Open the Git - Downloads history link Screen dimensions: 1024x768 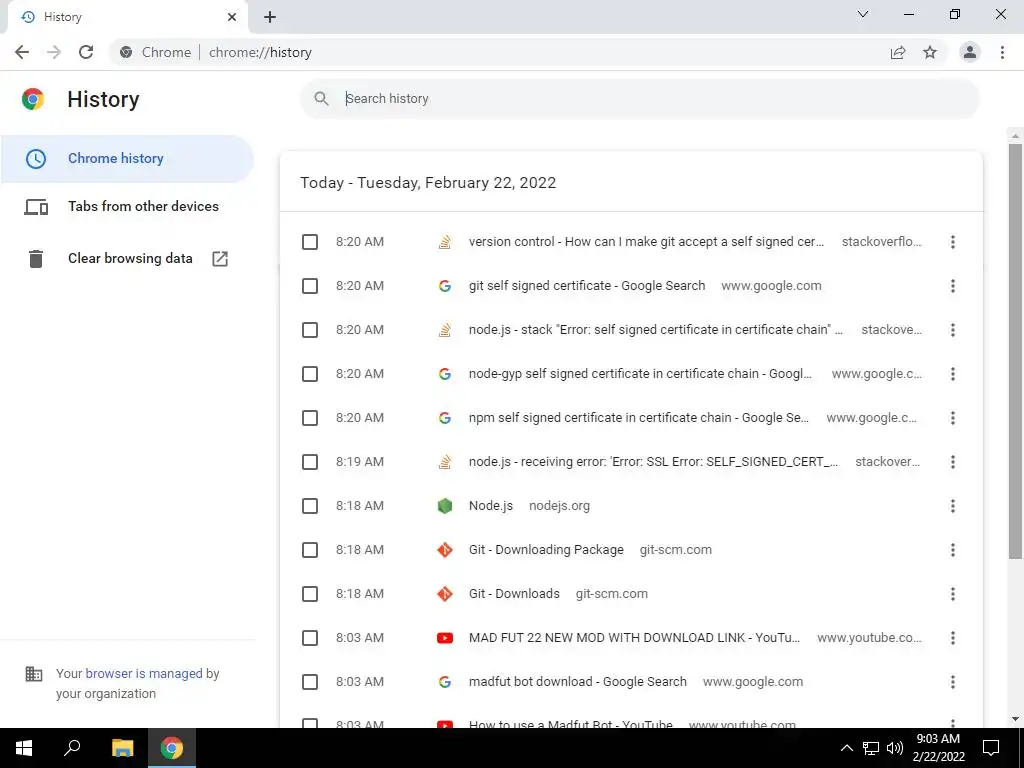click(514, 594)
